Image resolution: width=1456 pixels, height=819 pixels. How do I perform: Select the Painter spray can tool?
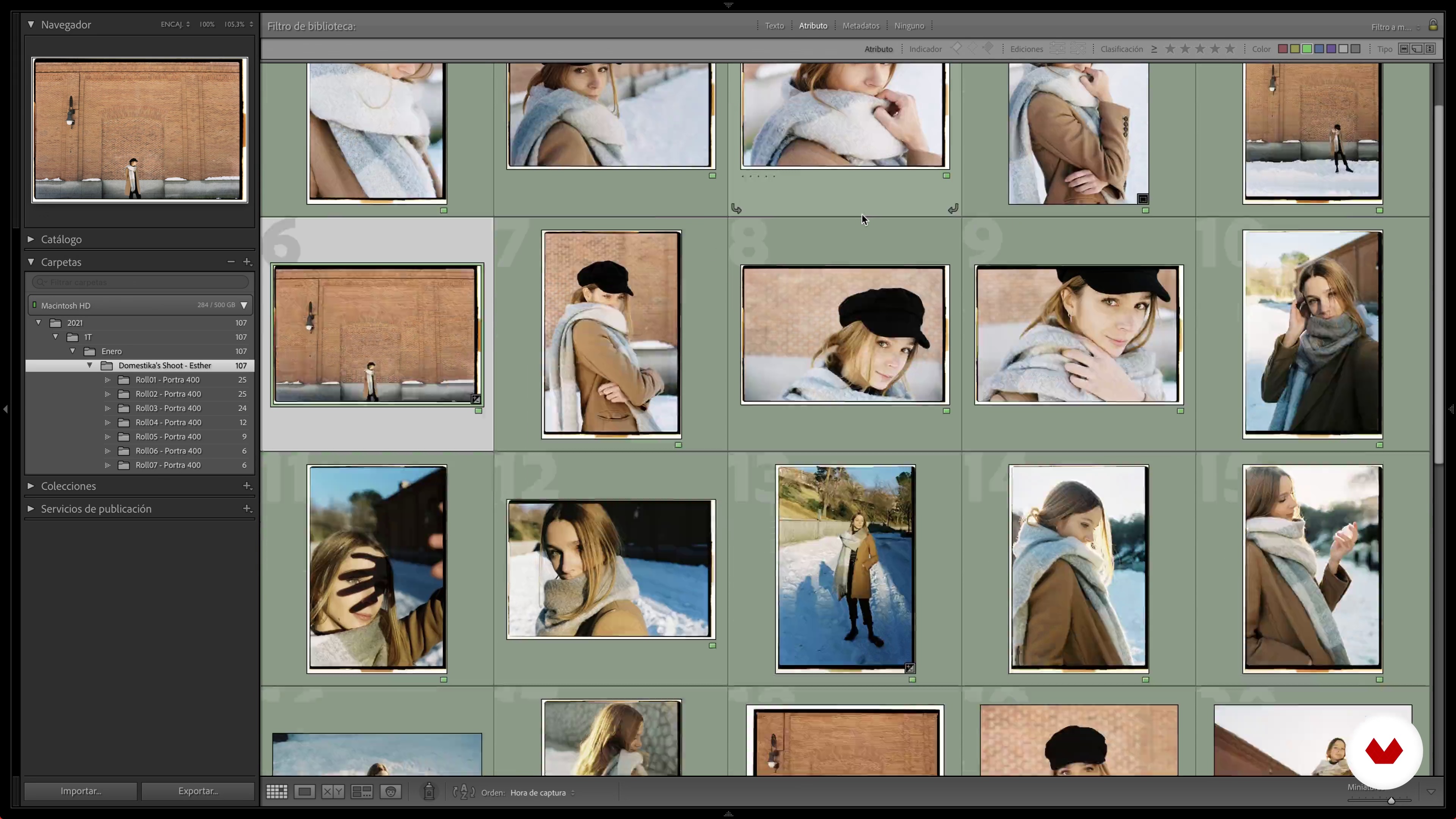click(429, 791)
